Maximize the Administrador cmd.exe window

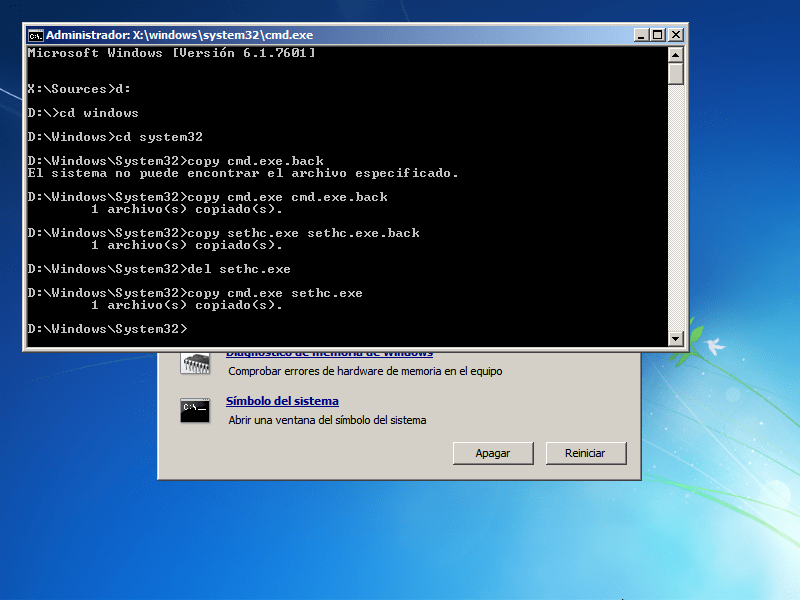657,34
